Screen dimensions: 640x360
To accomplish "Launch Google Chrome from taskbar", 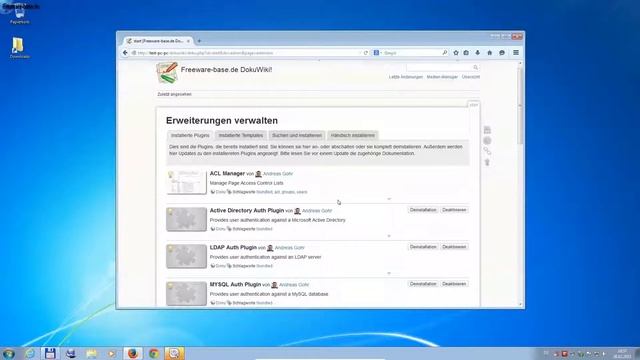I will (x=154, y=353).
